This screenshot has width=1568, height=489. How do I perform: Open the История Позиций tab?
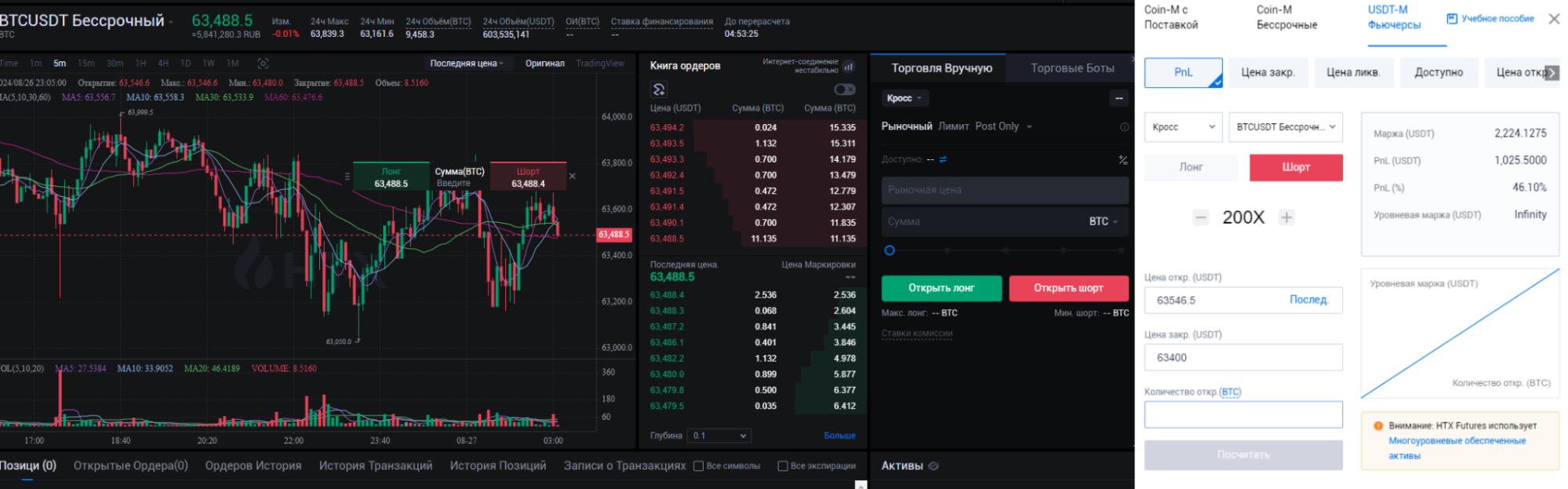click(x=497, y=465)
